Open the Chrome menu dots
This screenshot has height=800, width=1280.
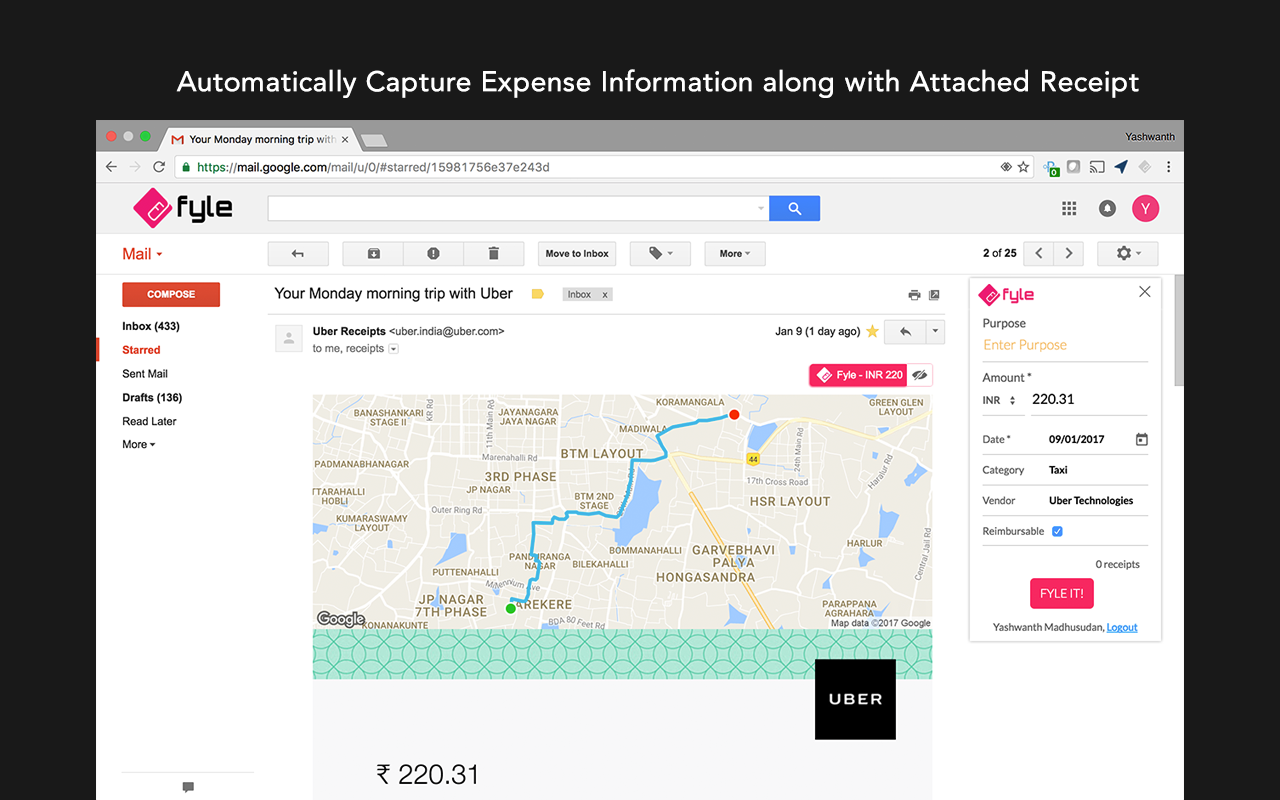(x=1168, y=167)
